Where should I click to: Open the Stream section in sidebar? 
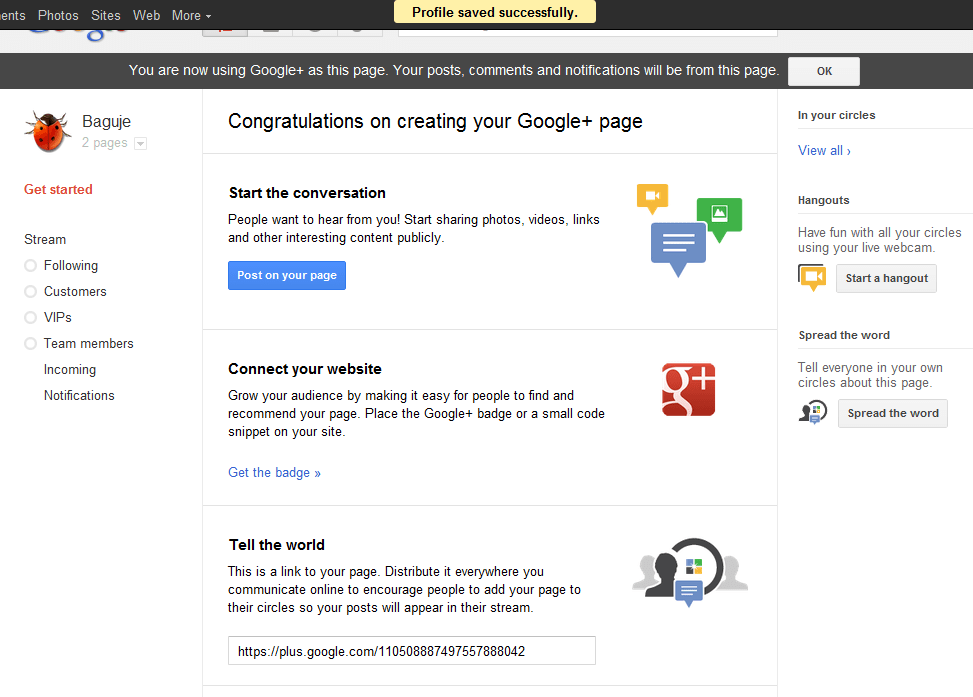tap(45, 240)
